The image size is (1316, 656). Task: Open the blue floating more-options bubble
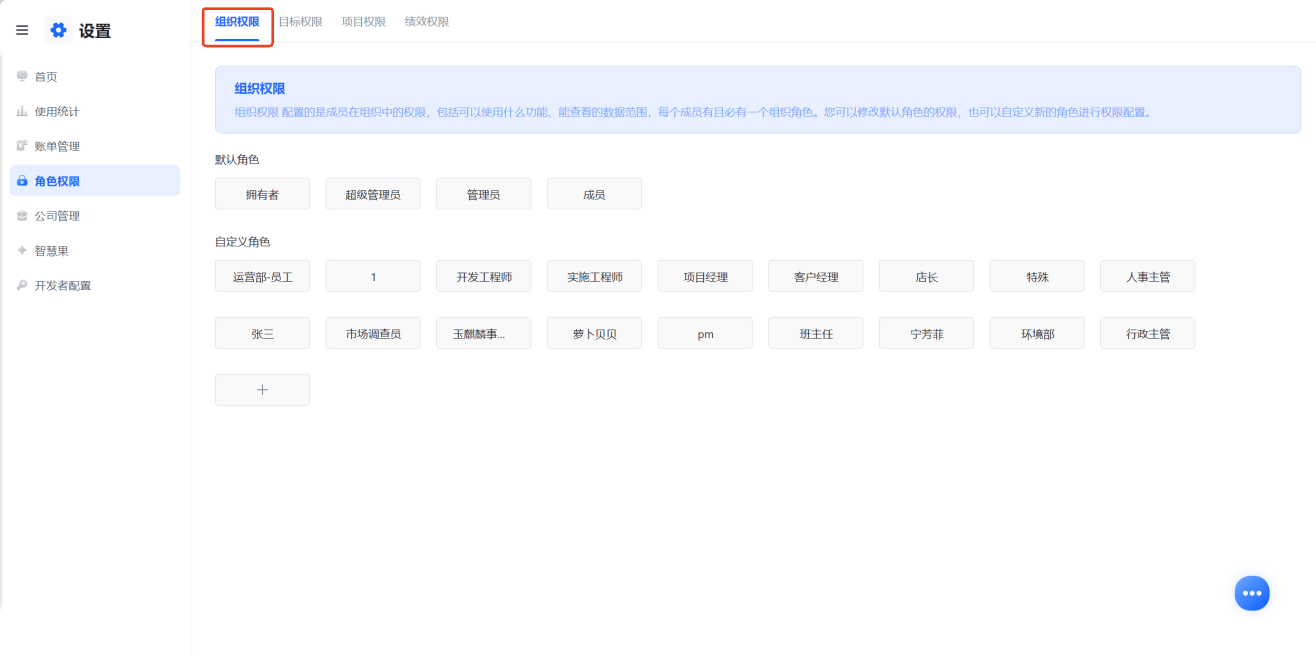1251,593
